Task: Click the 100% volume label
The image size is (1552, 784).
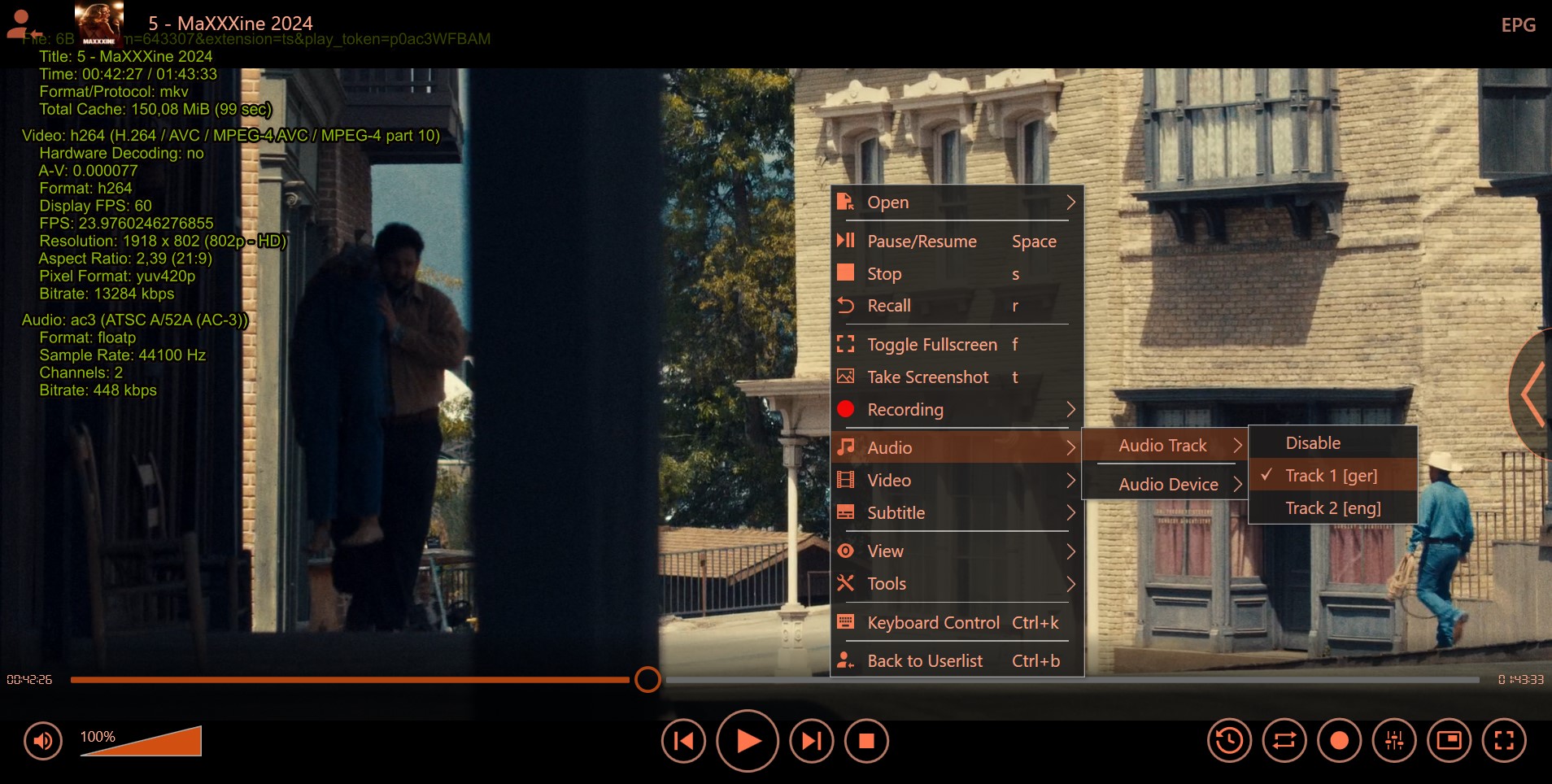Action: (x=98, y=736)
